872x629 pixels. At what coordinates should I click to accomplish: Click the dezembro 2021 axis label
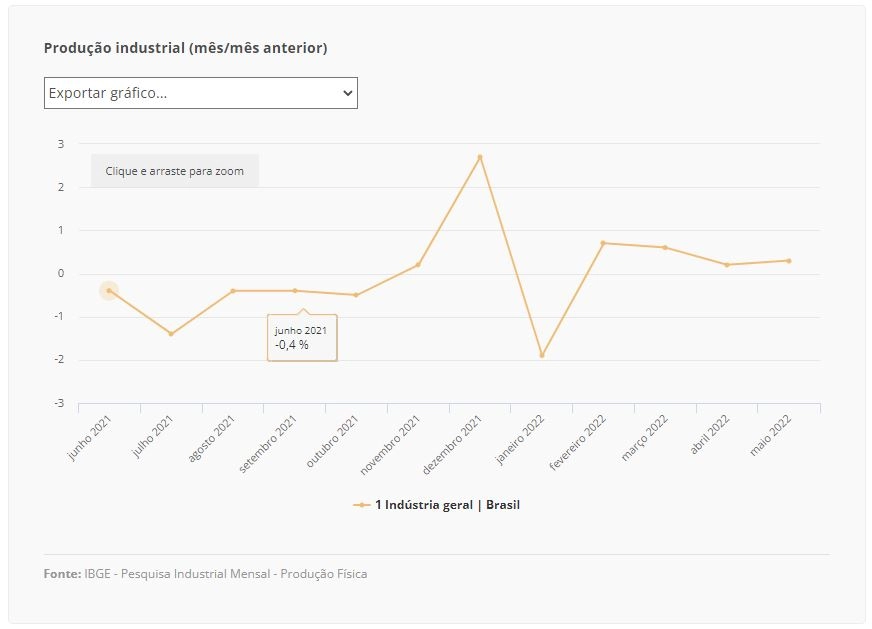(x=452, y=445)
